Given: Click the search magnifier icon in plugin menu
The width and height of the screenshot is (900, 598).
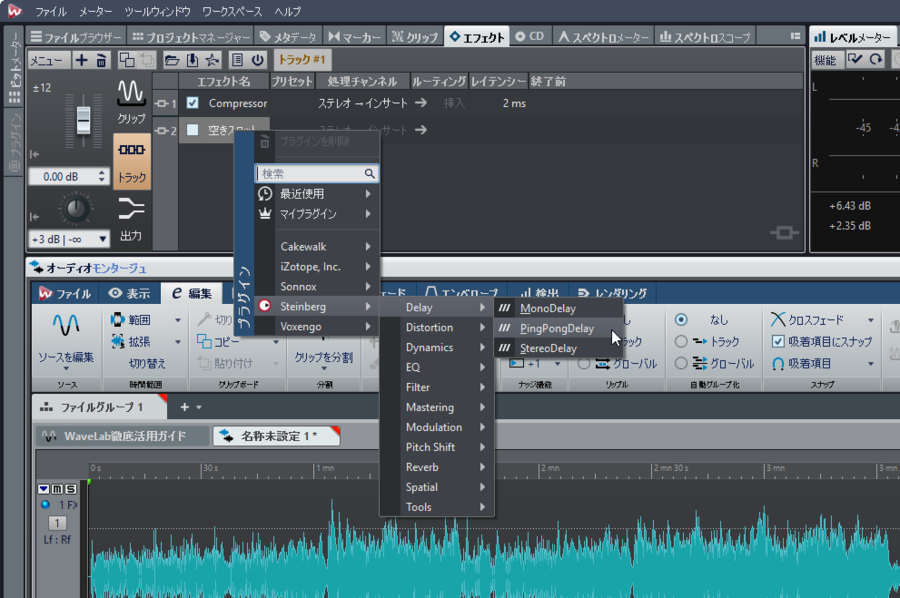Looking at the screenshot, I should click(369, 173).
